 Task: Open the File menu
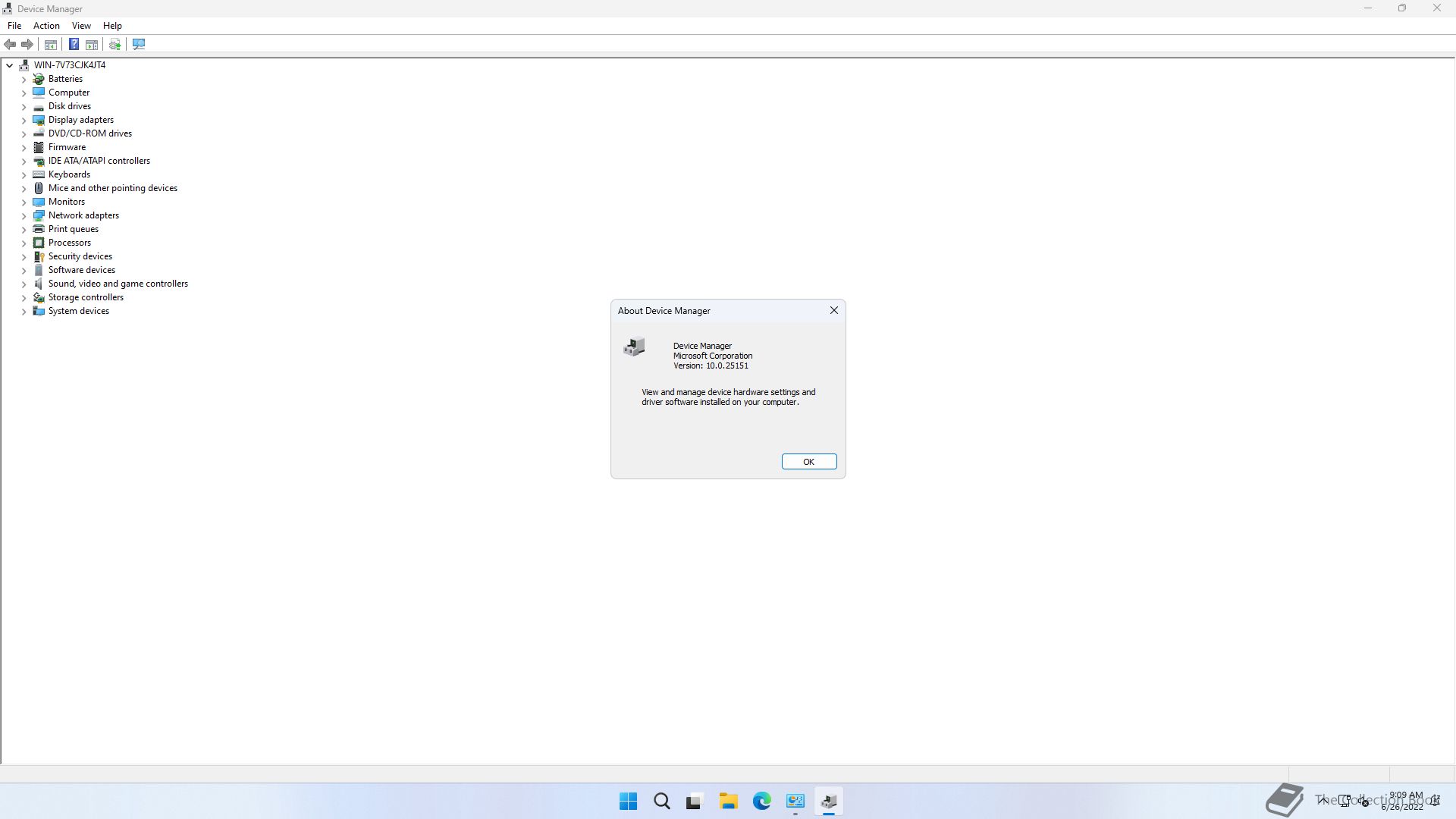[14, 26]
